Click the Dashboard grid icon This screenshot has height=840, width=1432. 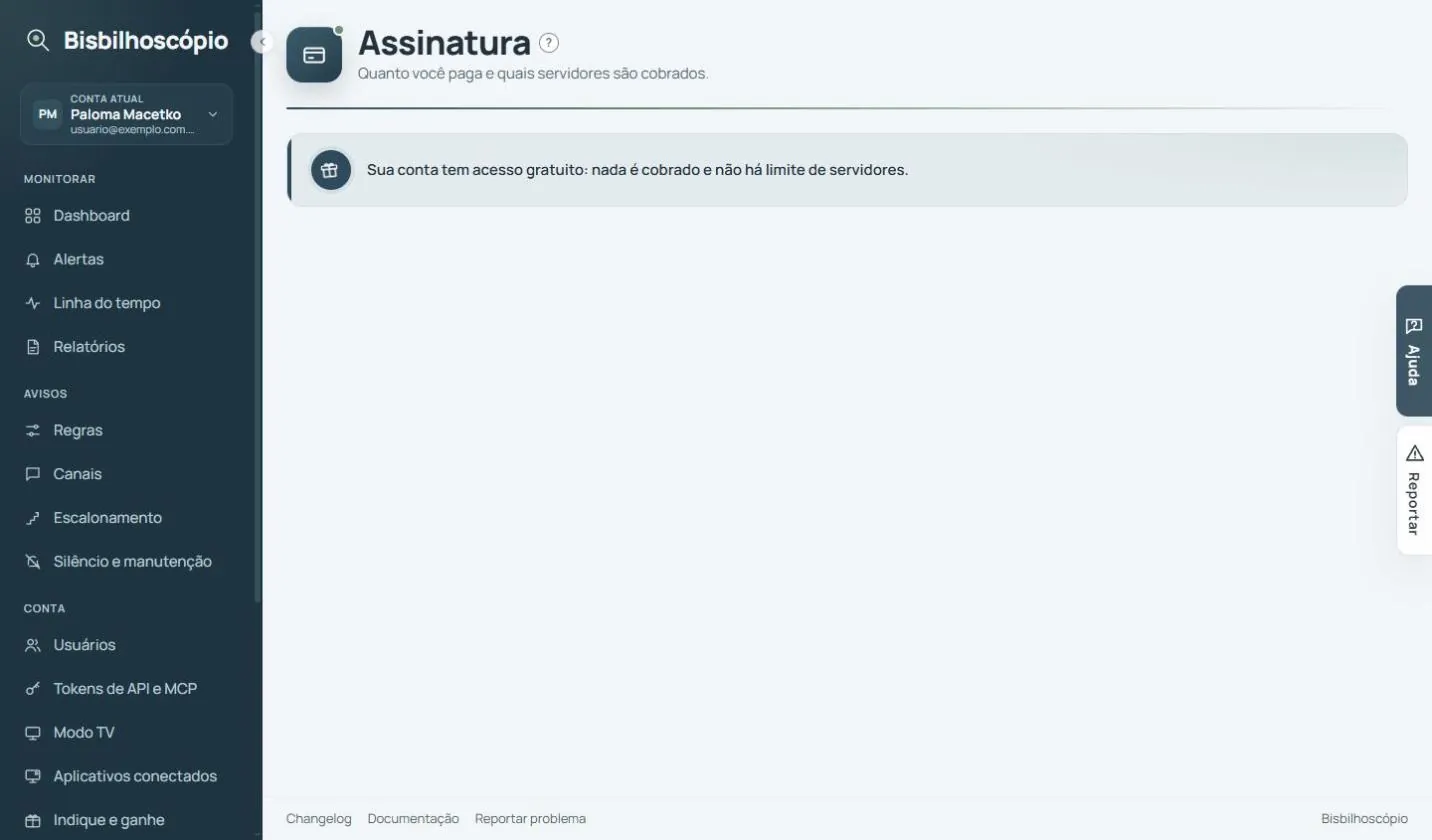pos(33,216)
